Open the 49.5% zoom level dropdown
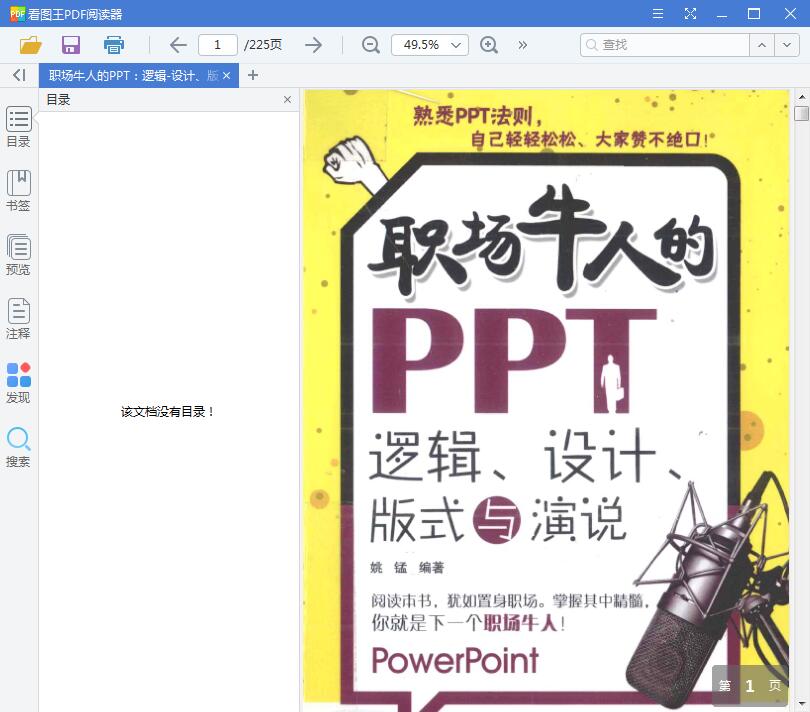Image resolution: width=810 pixels, height=712 pixels. (x=430, y=45)
